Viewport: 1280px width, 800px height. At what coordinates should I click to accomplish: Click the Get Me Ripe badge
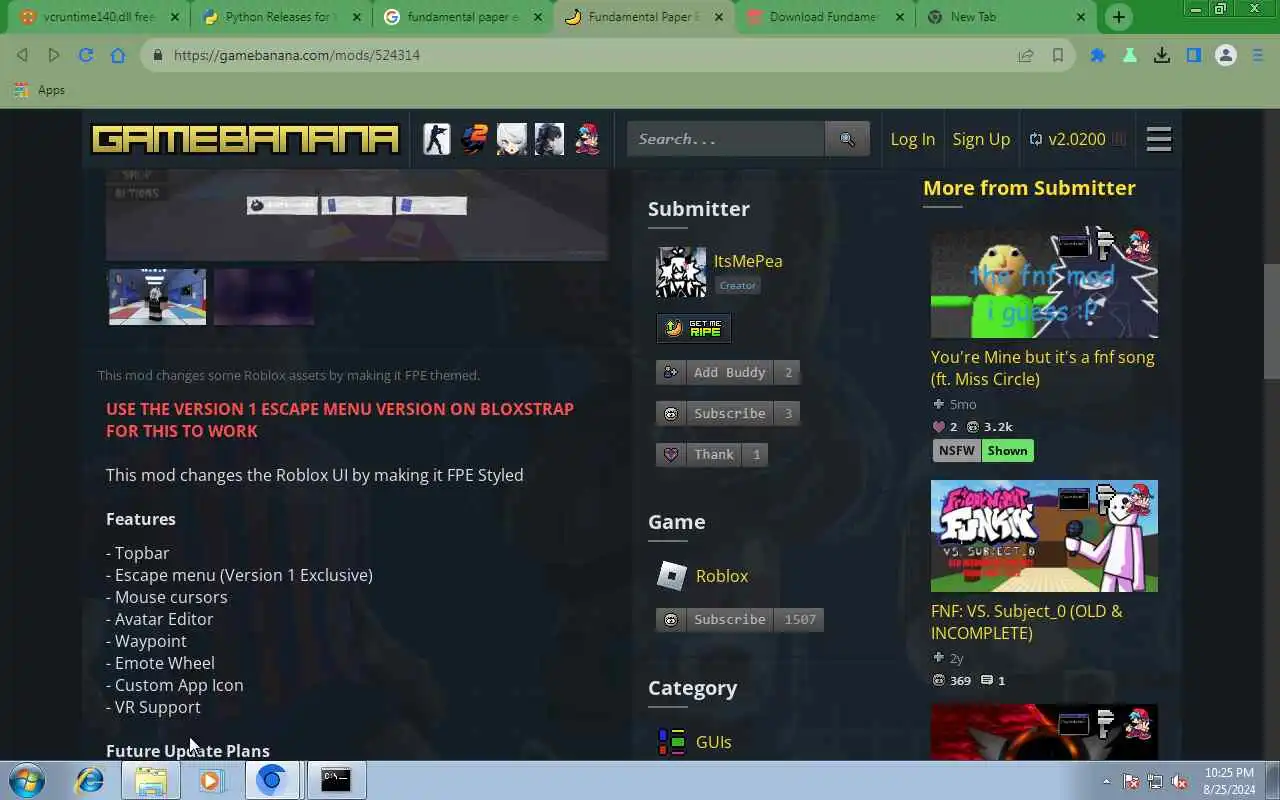[x=694, y=328]
